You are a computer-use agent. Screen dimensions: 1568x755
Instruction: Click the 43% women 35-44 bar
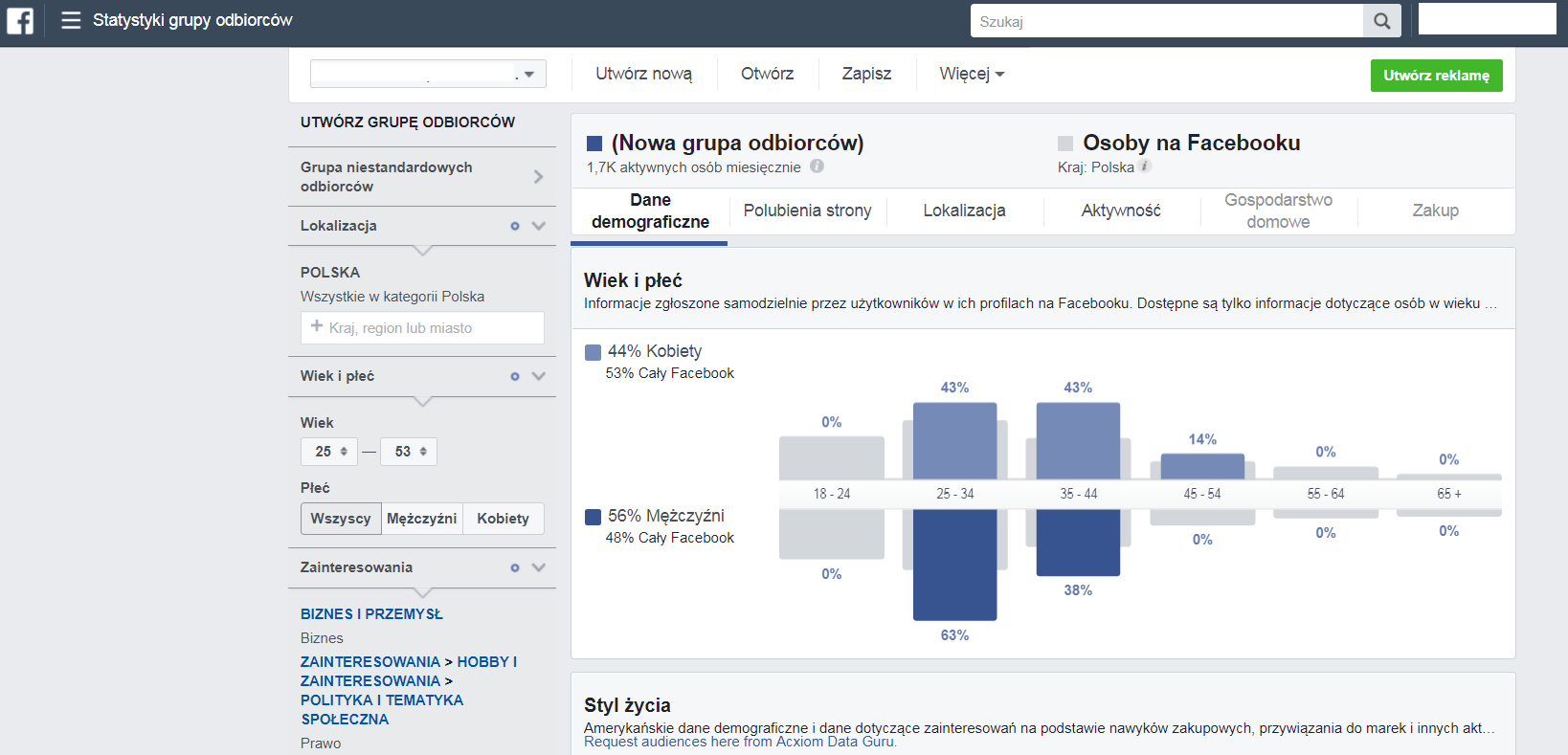click(x=1078, y=441)
